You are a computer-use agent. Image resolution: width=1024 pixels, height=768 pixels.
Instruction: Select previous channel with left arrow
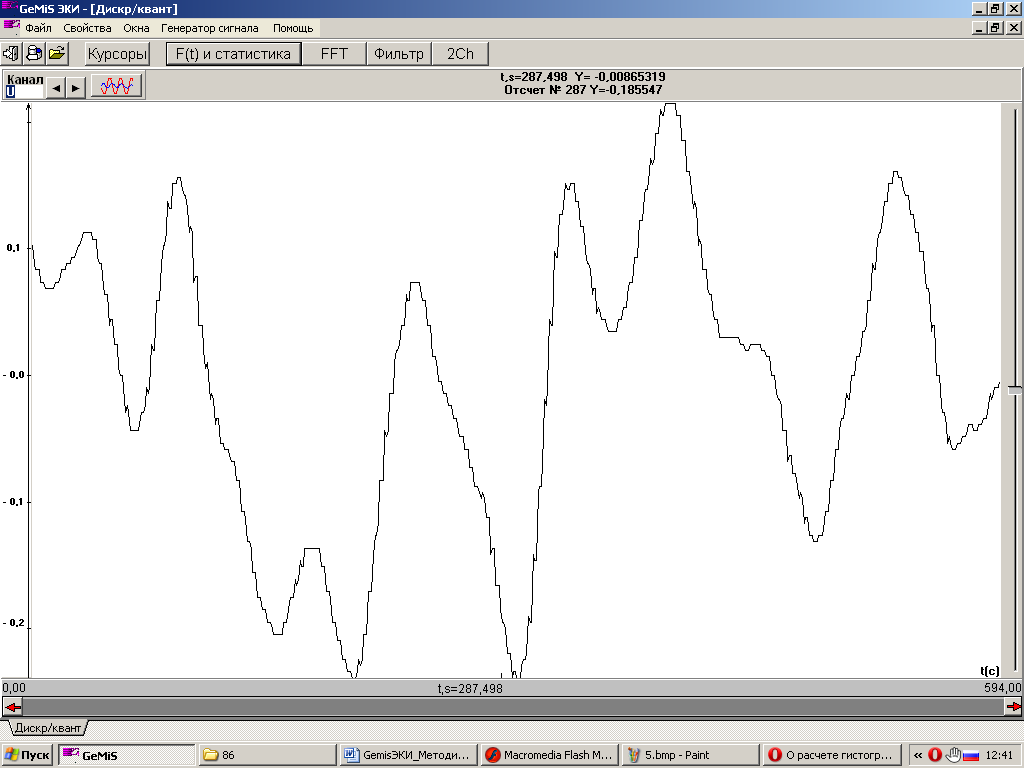[57, 88]
